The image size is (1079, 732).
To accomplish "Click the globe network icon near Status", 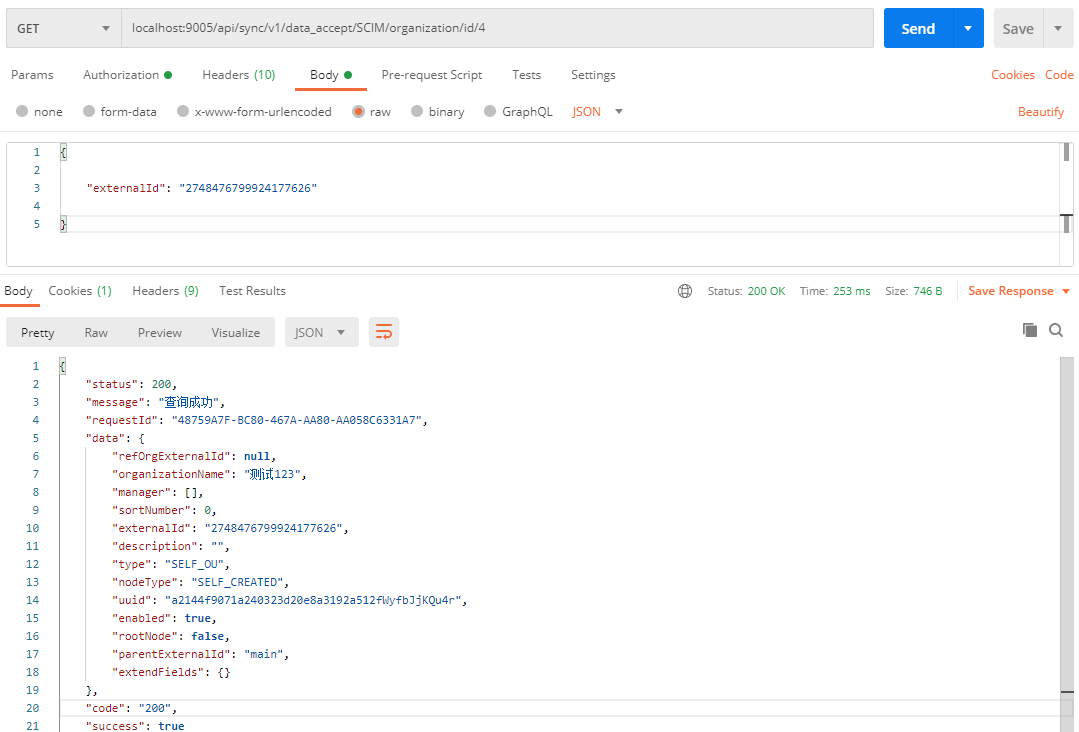I will tap(685, 291).
